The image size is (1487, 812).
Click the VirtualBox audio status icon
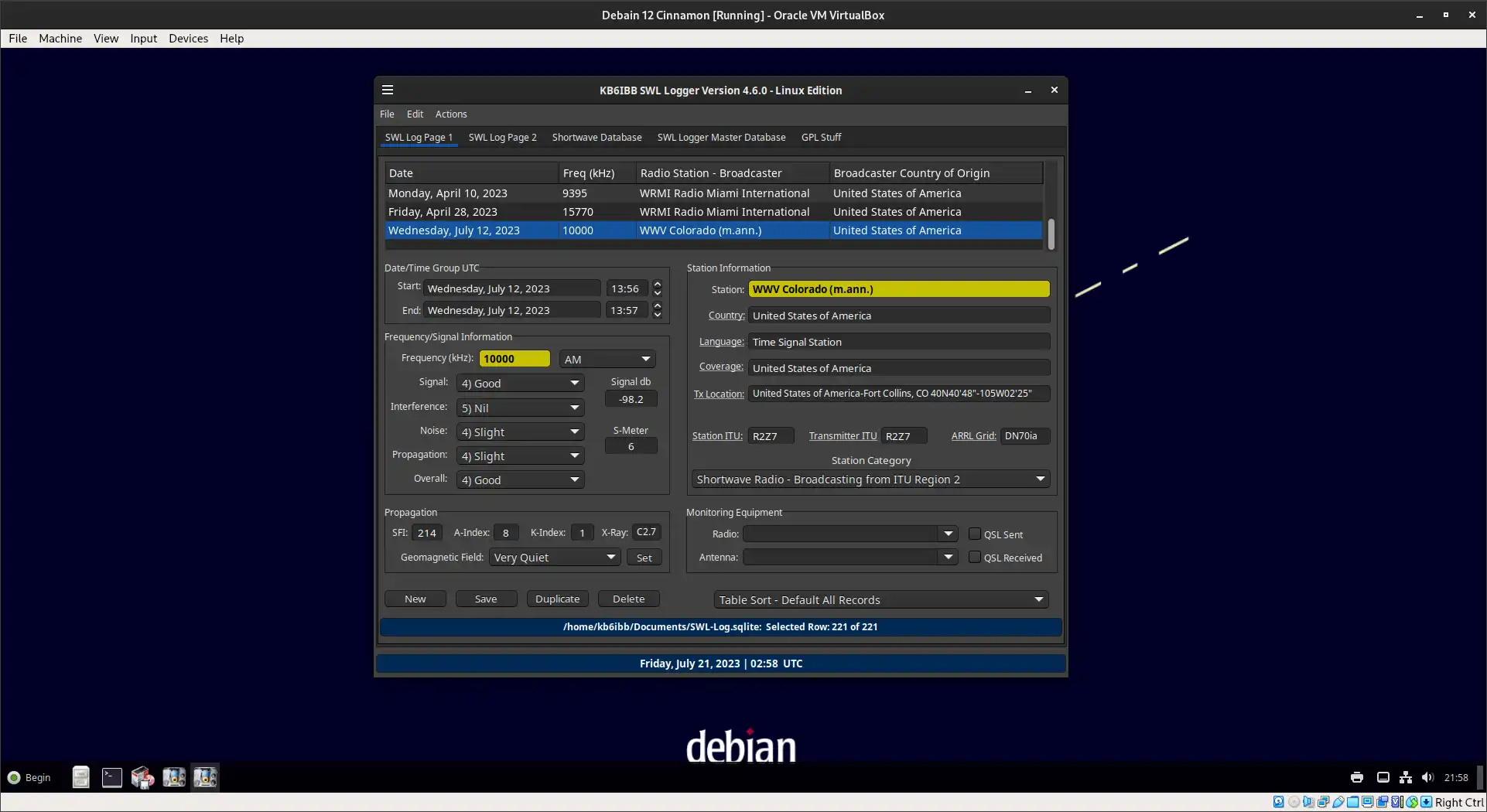tap(1308, 802)
